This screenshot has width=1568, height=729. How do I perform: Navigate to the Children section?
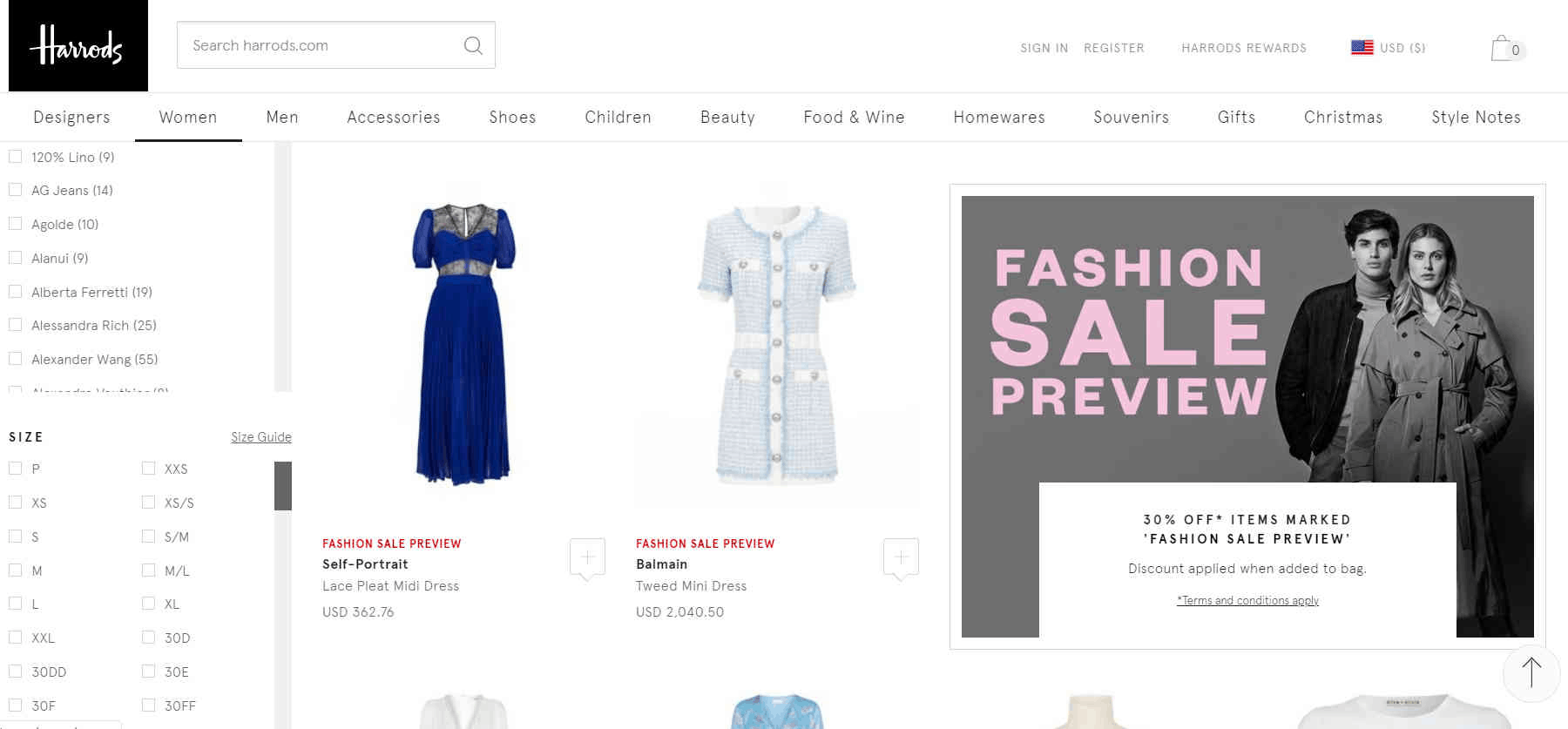pyautogui.click(x=618, y=117)
